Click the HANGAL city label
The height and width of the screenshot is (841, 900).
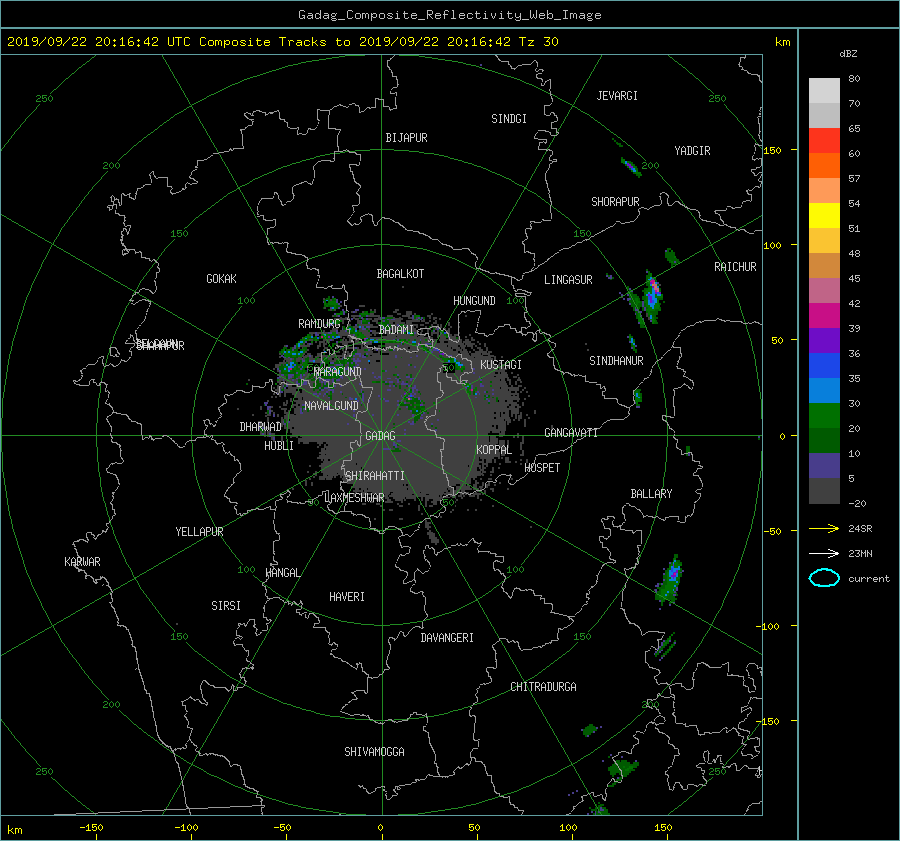coord(282,573)
